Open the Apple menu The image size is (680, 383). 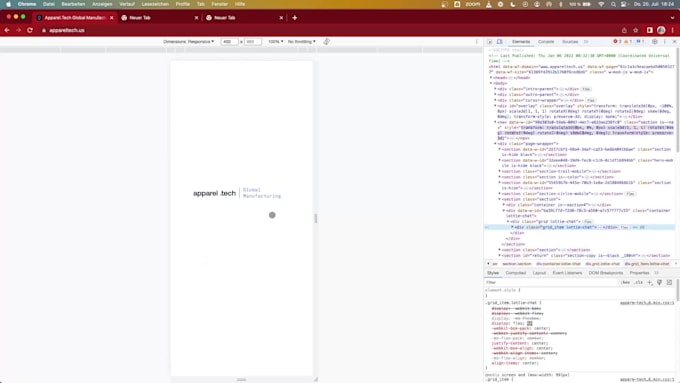(x=8, y=4)
